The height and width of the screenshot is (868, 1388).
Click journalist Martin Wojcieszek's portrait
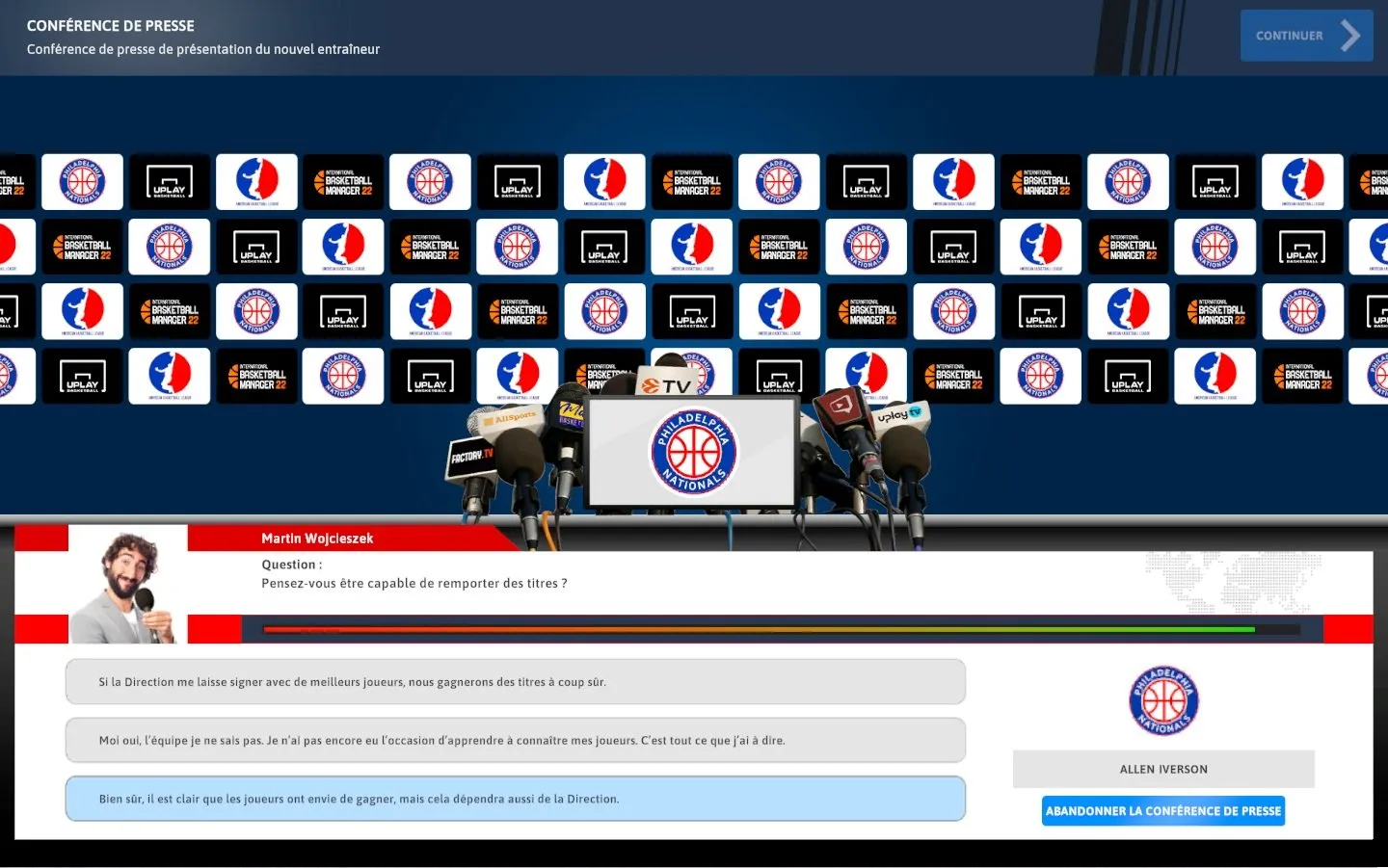coord(127,587)
